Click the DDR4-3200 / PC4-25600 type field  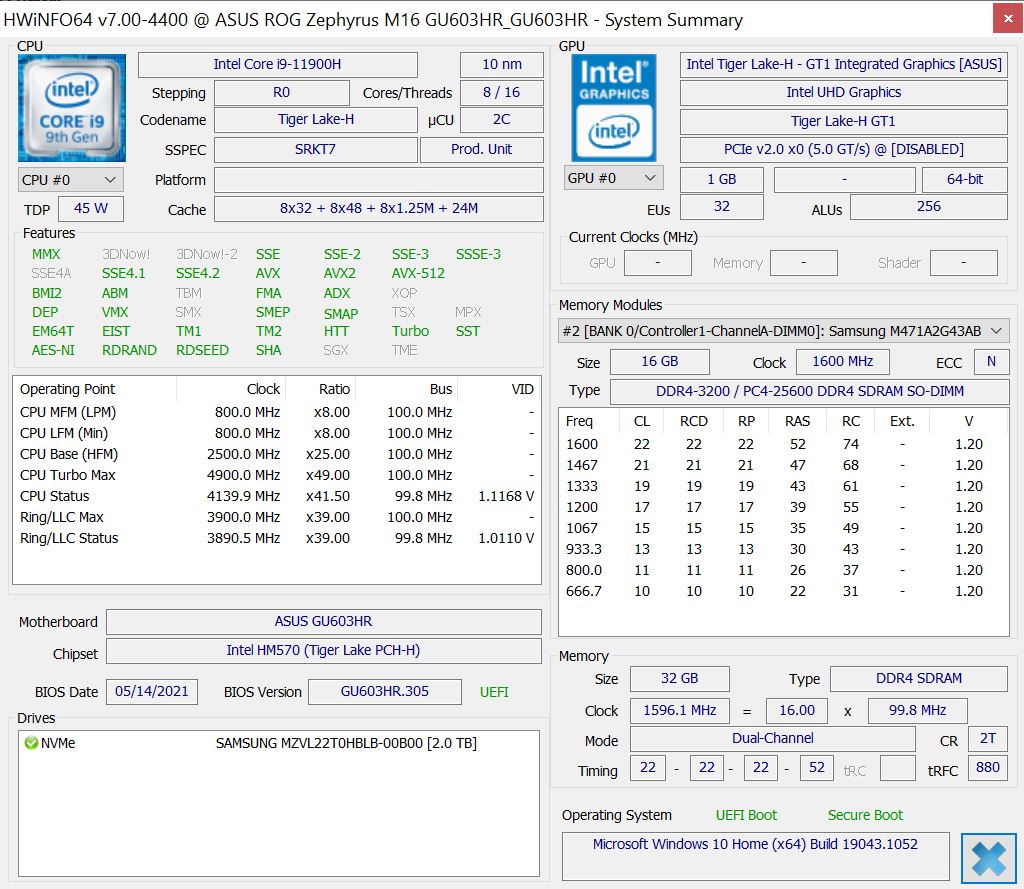810,391
